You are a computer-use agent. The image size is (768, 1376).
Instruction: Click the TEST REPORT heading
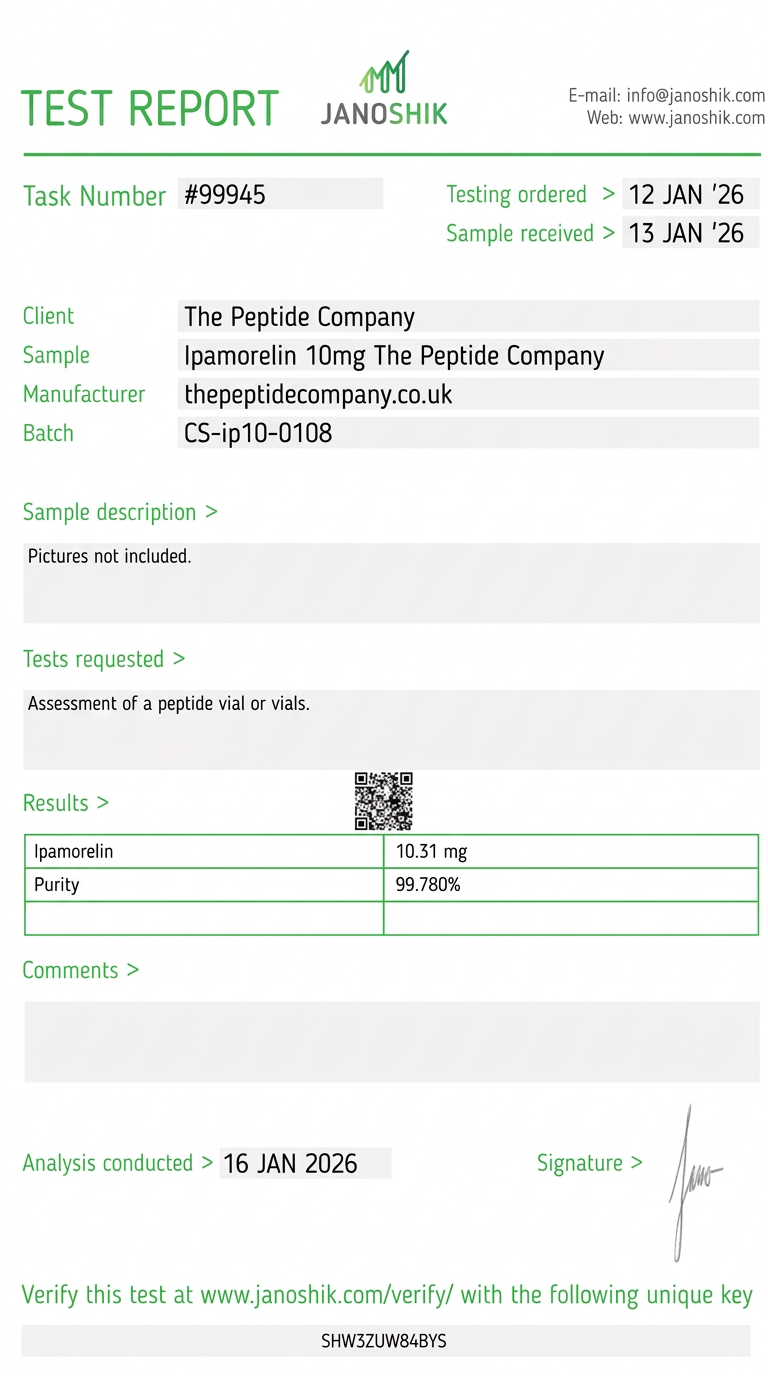pyautogui.click(x=150, y=108)
